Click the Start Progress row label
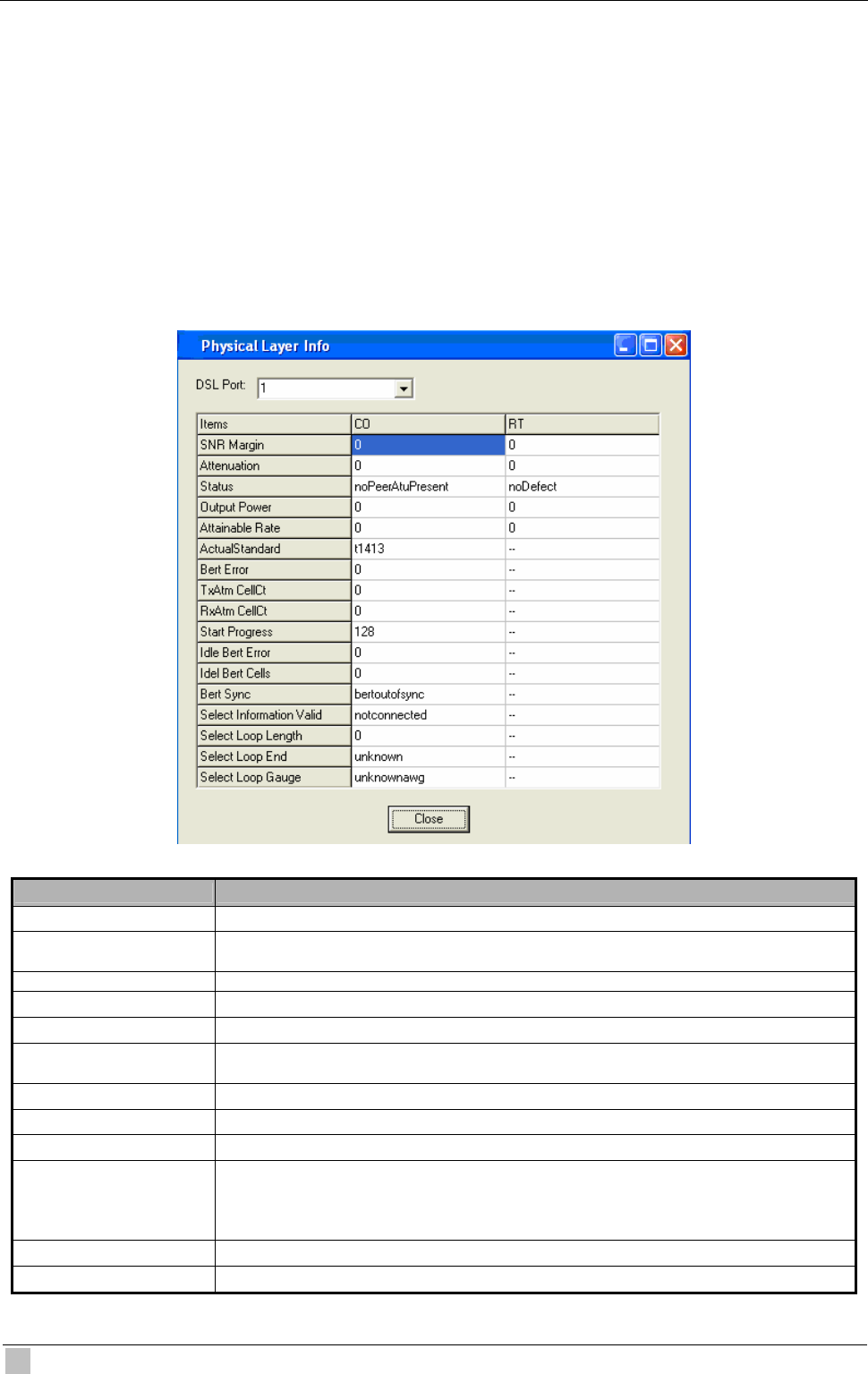The height and width of the screenshot is (1374, 868). 274,632
